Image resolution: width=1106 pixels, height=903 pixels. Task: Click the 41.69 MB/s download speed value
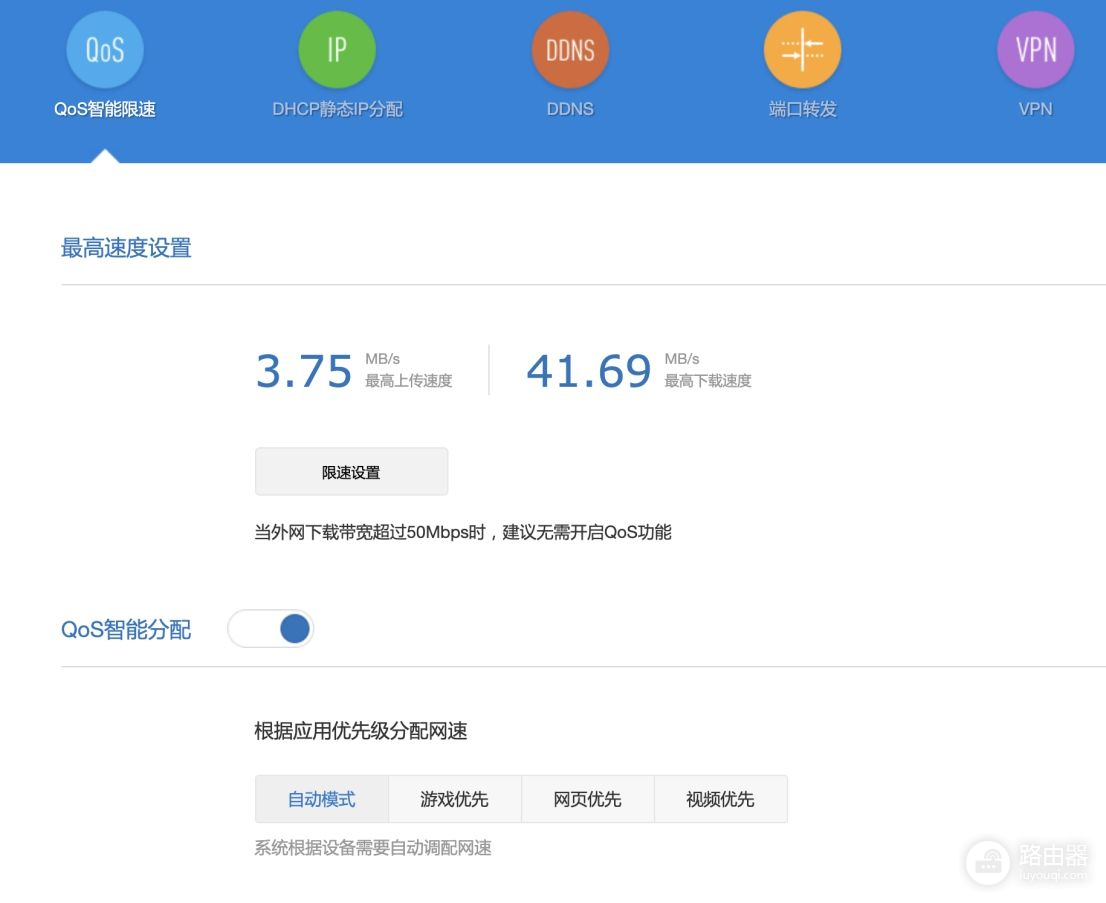coord(589,371)
